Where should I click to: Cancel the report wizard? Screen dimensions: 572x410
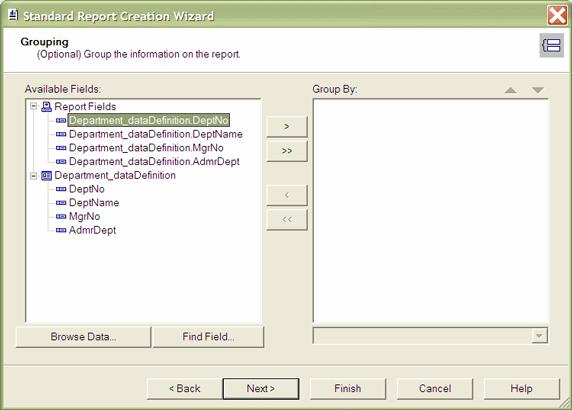(x=435, y=388)
